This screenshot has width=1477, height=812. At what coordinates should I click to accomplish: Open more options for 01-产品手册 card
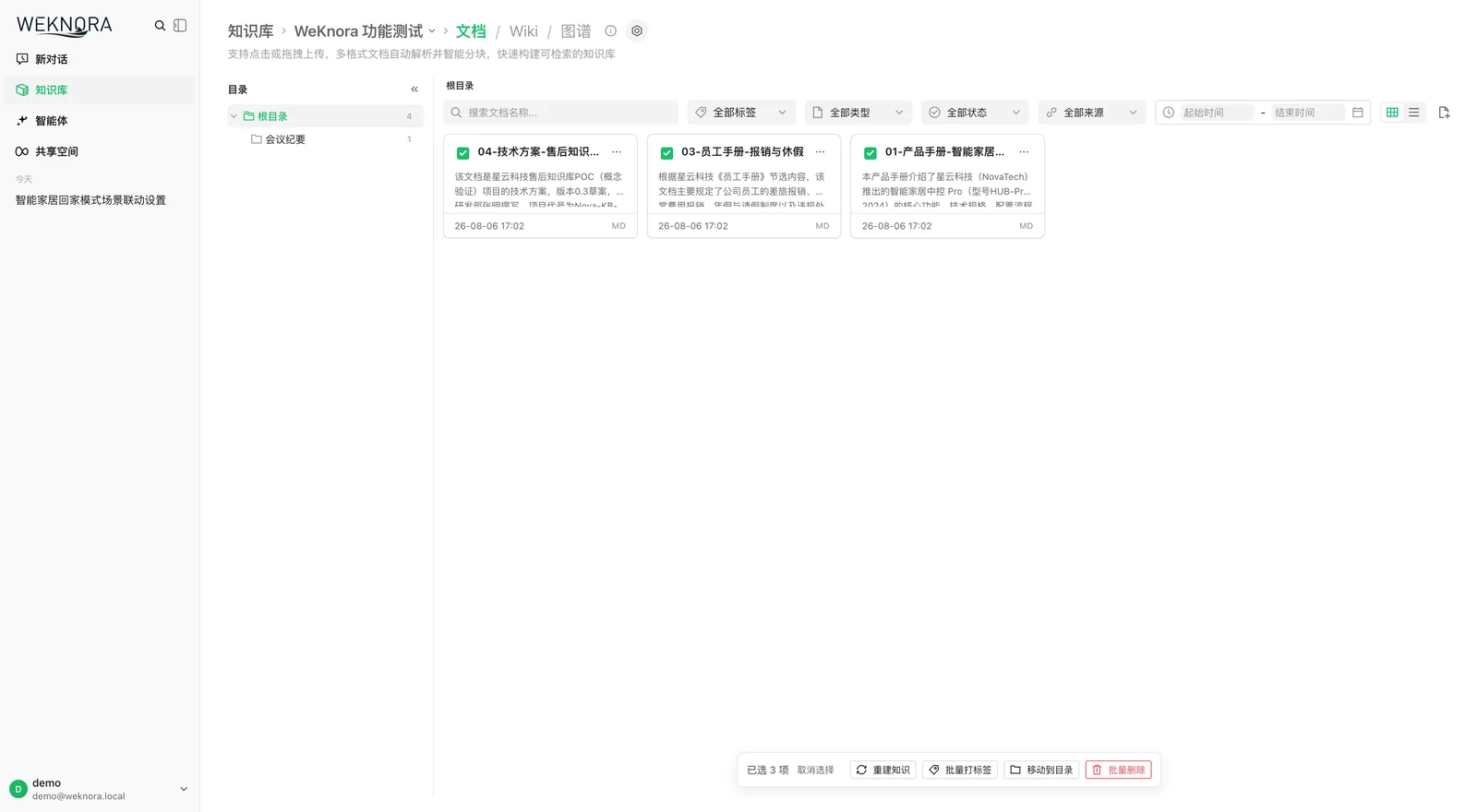click(x=1024, y=152)
